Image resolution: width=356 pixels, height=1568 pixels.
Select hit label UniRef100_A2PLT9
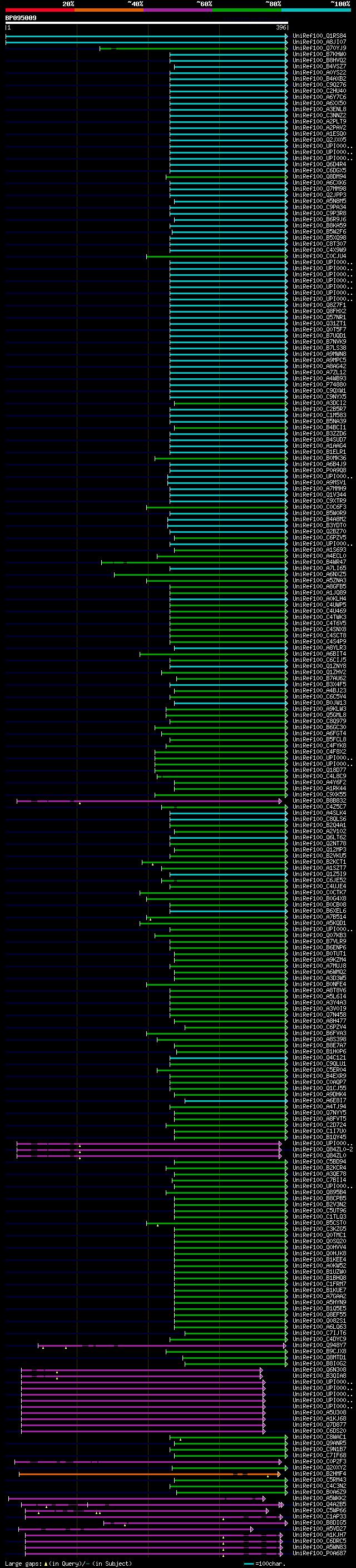coord(319,121)
